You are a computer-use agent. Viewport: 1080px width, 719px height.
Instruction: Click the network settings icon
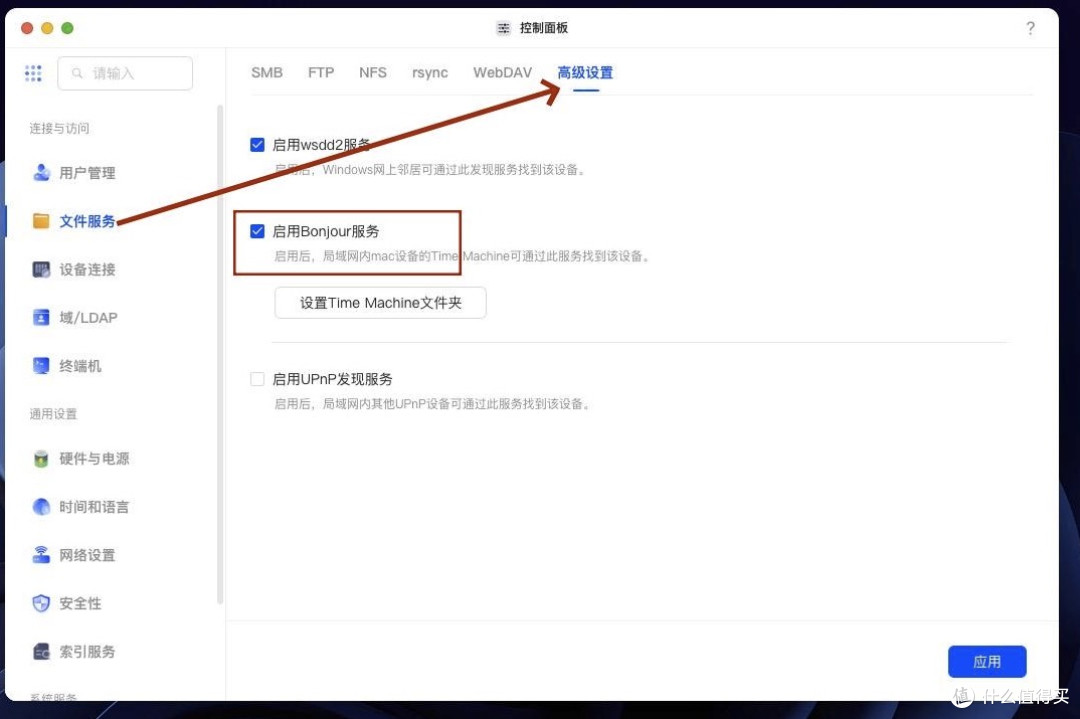(41, 555)
